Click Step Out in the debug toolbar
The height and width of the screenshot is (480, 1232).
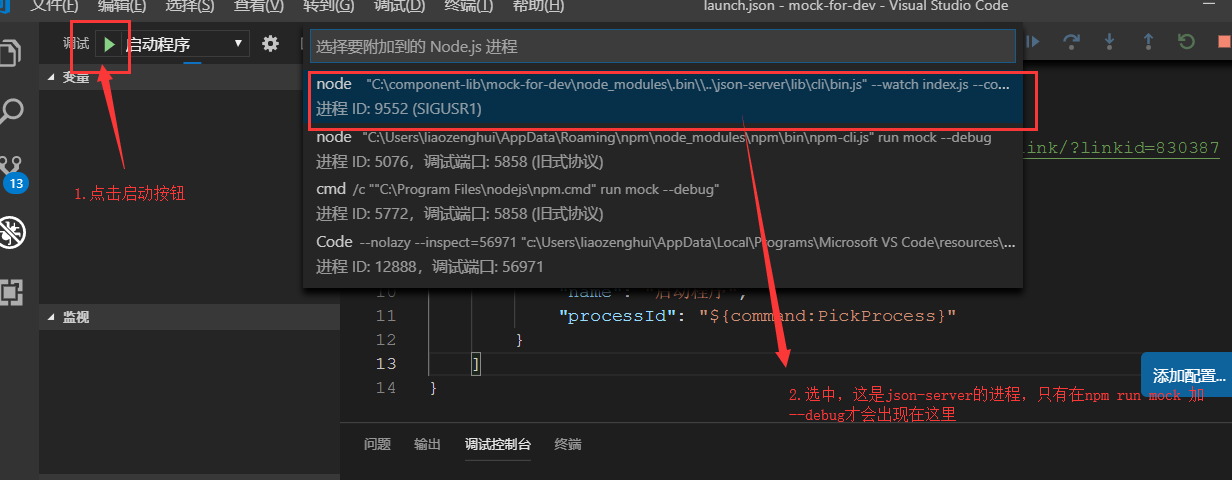pyautogui.click(x=1148, y=42)
